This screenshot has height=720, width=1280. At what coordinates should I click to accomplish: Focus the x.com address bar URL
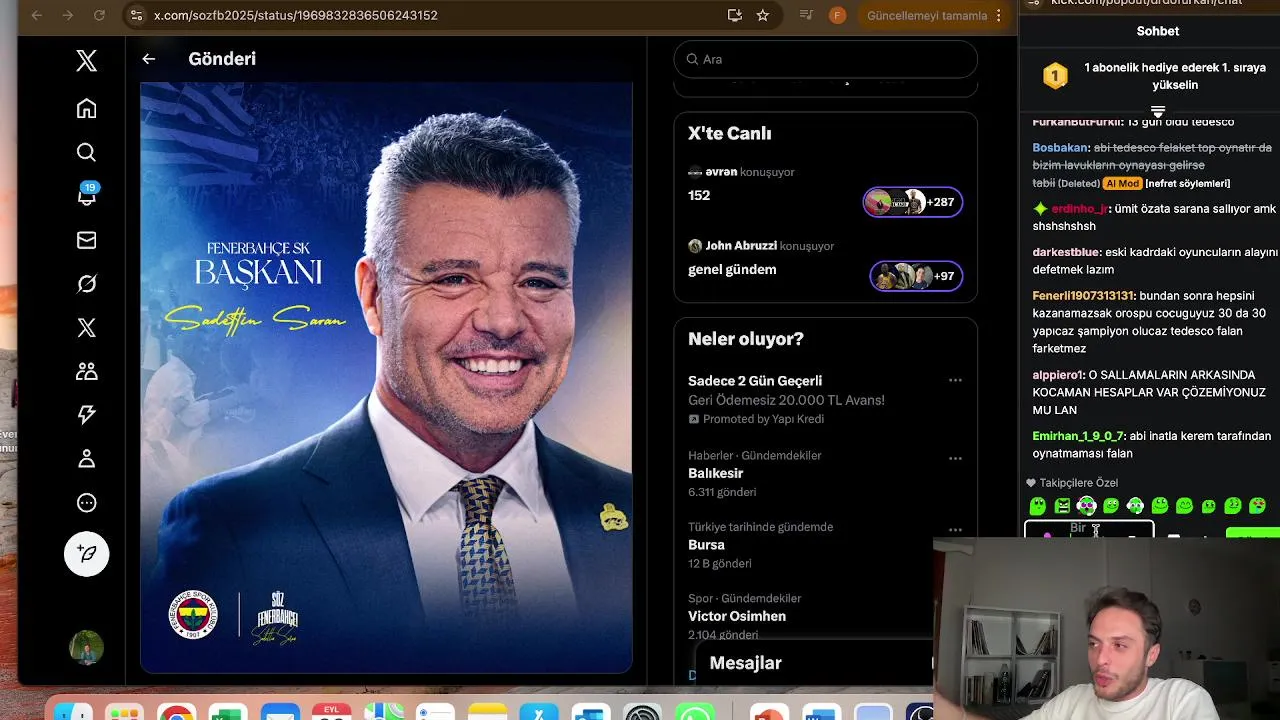pyautogui.click(x=296, y=15)
